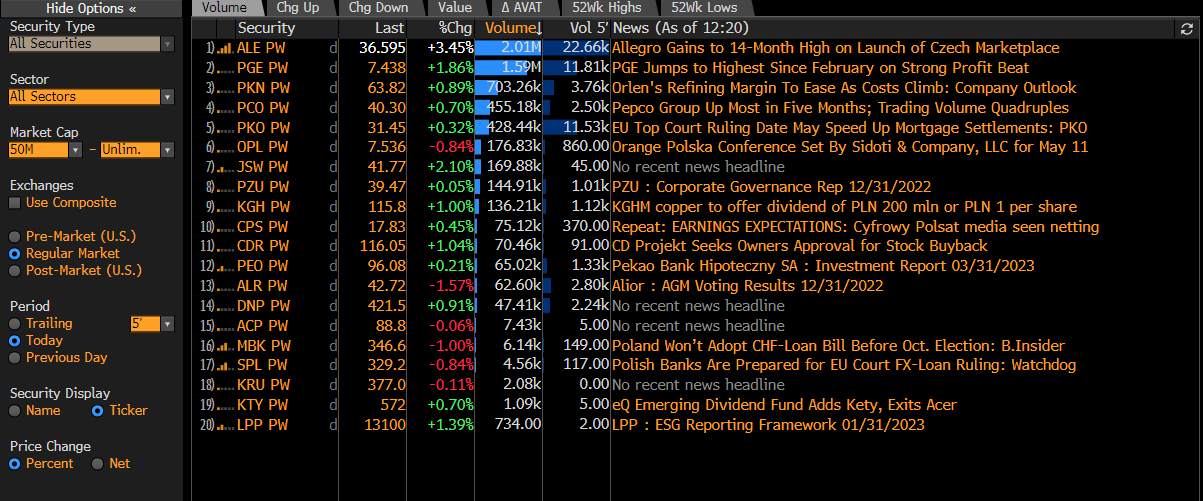1203x501 pixels.
Task: Select the Regular Market radio button
Action: [15, 254]
